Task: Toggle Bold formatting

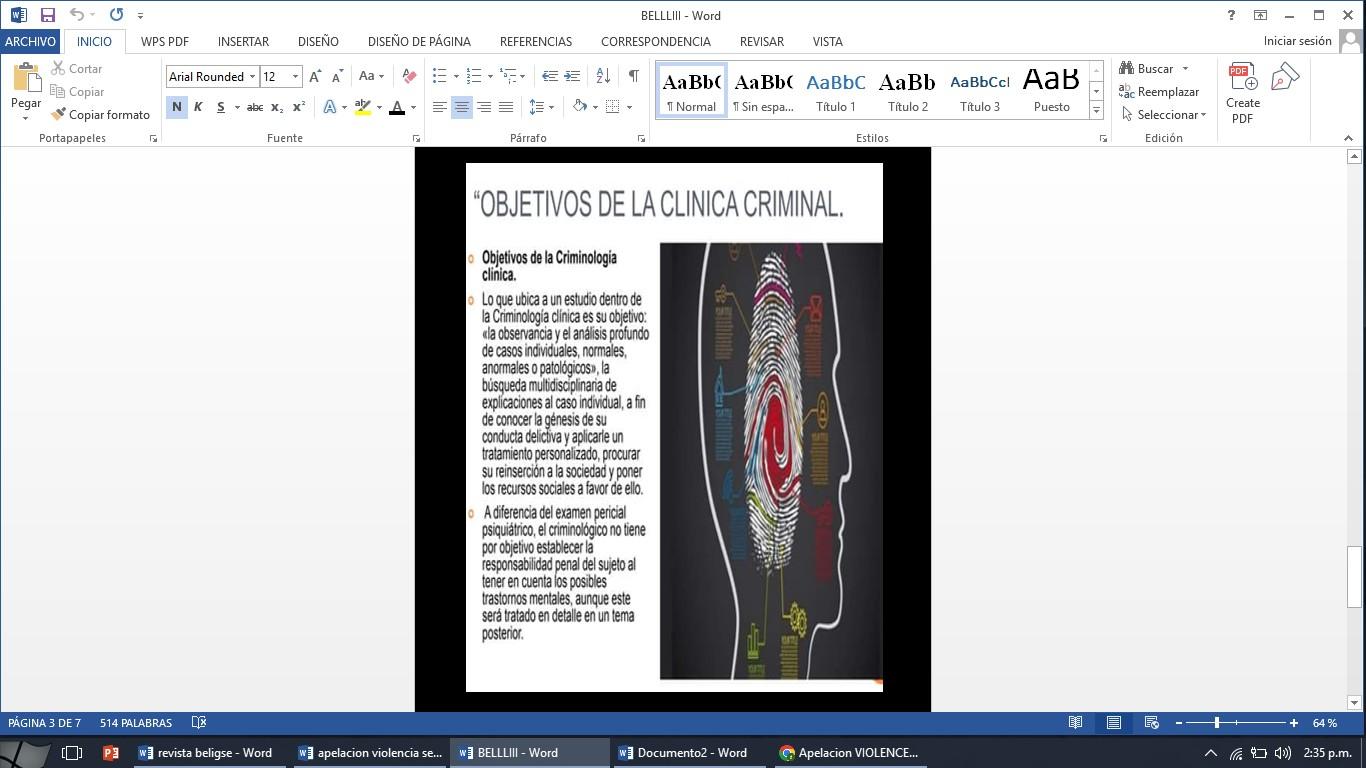Action: [177, 107]
